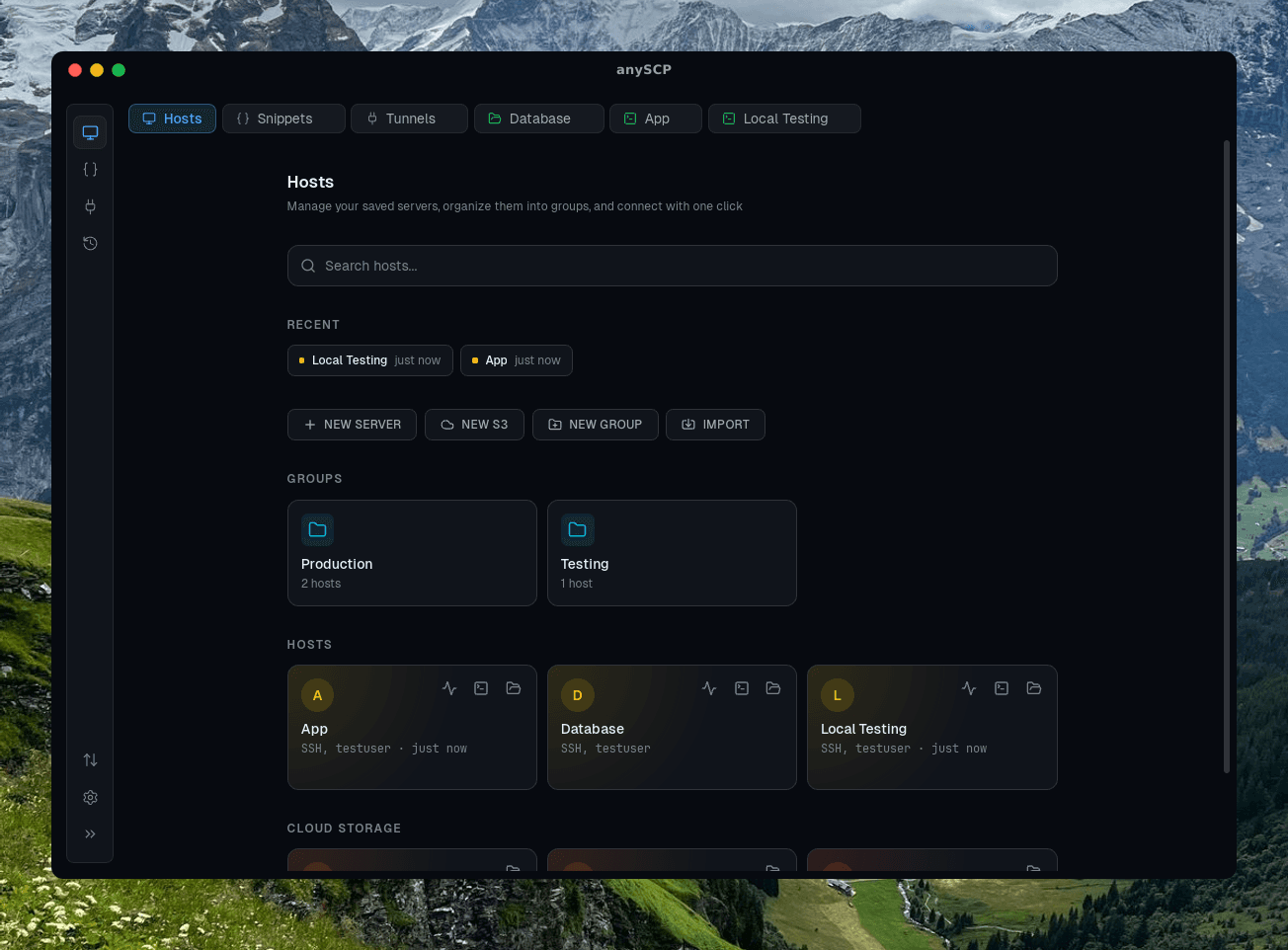Click the NEW GROUP button
Screen dimensions: 1288x950
coord(595,425)
